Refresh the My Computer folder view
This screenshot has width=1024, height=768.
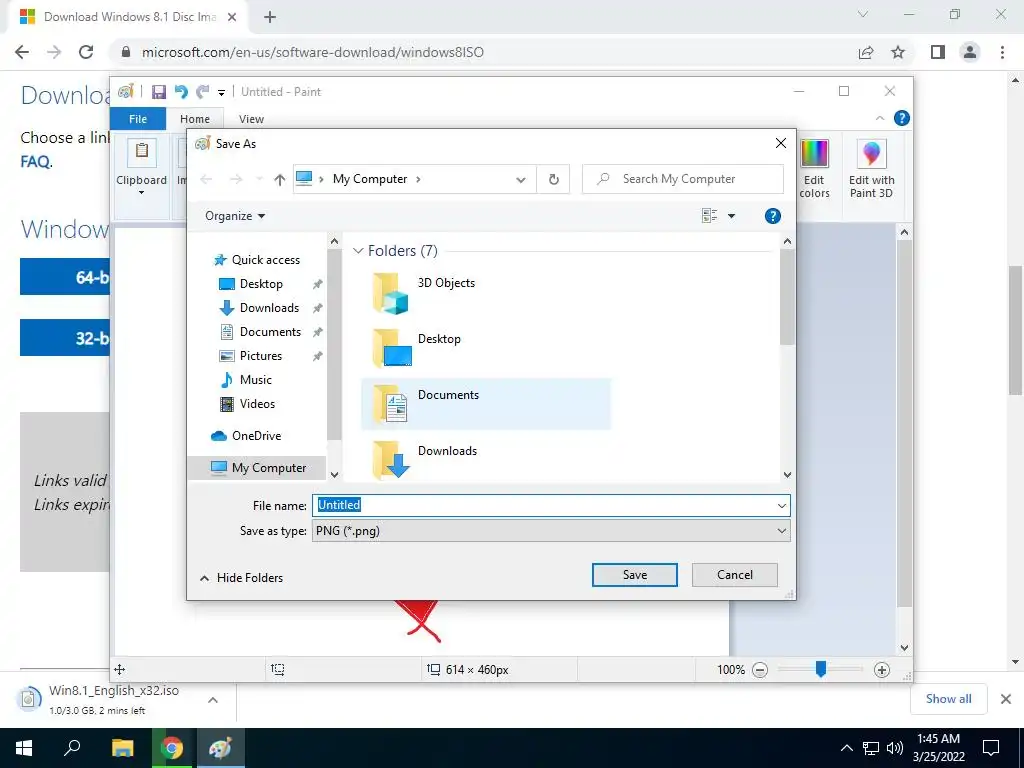coord(554,180)
